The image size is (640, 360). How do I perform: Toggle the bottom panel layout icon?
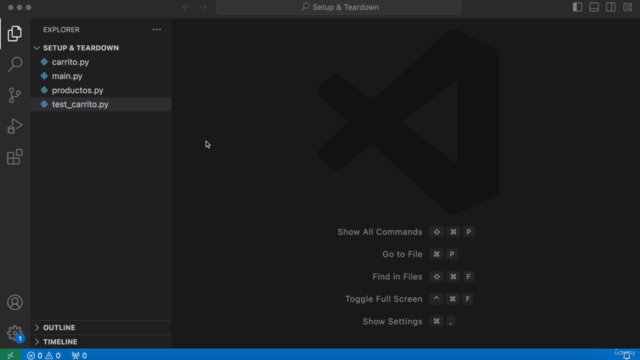pos(594,7)
